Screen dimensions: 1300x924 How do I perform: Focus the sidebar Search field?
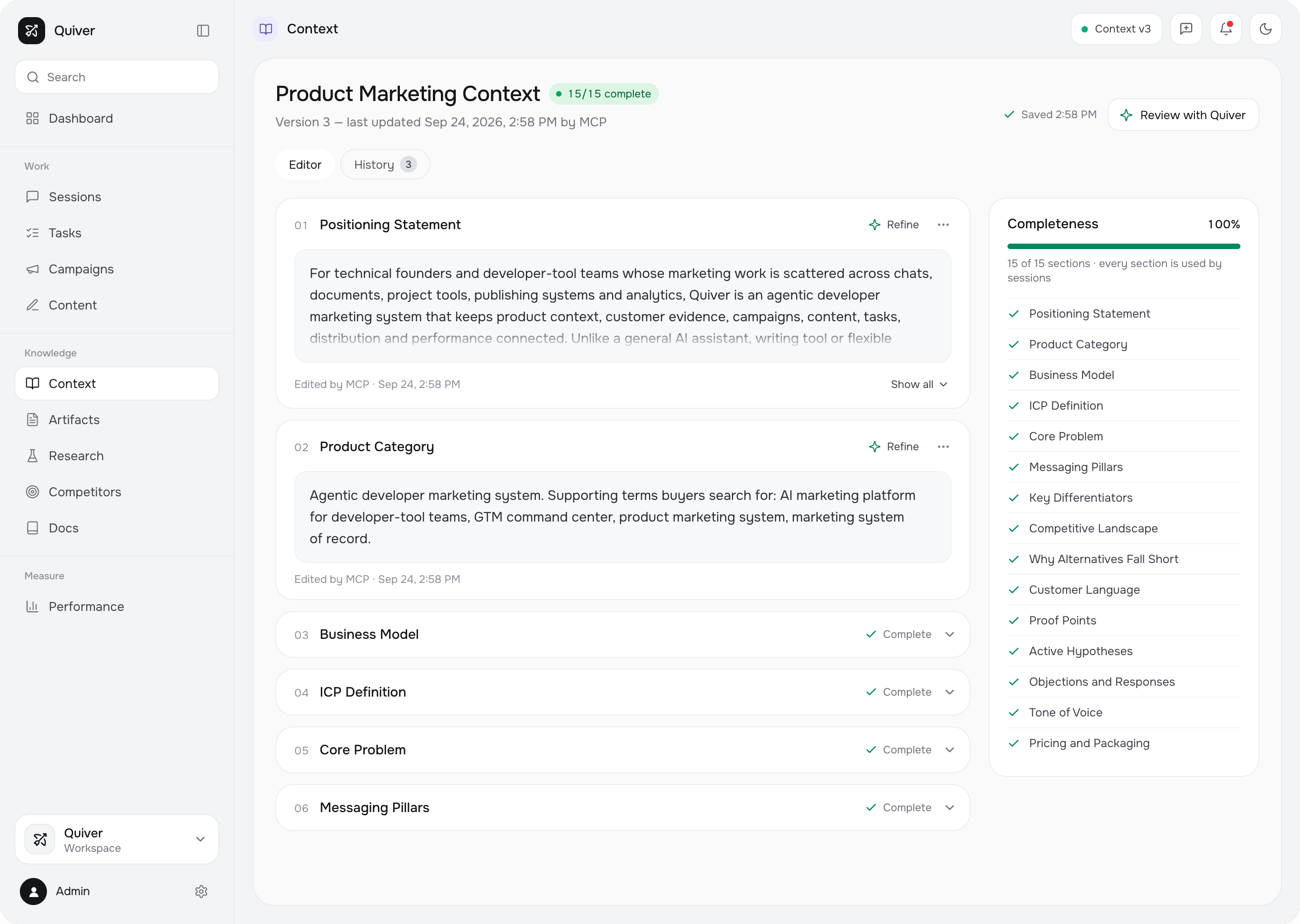tap(116, 77)
